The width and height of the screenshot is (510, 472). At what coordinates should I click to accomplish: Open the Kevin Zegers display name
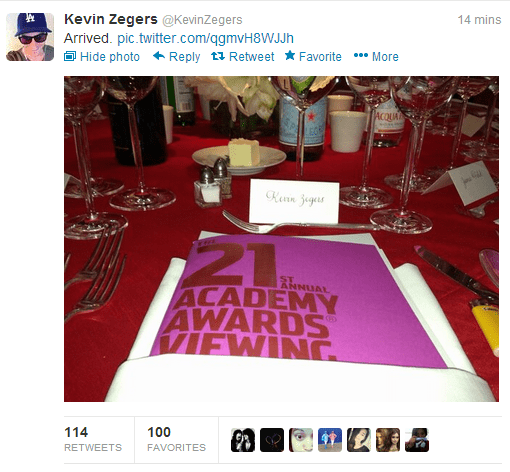[111, 19]
